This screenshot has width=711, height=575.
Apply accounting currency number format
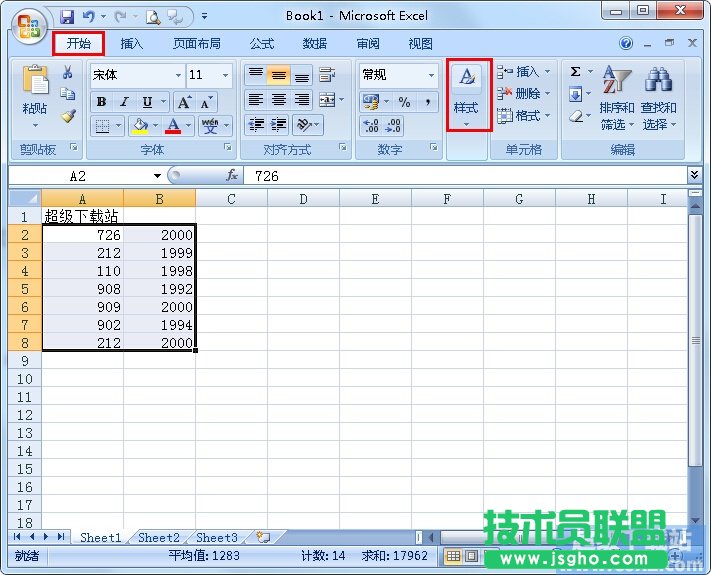pos(371,102)
